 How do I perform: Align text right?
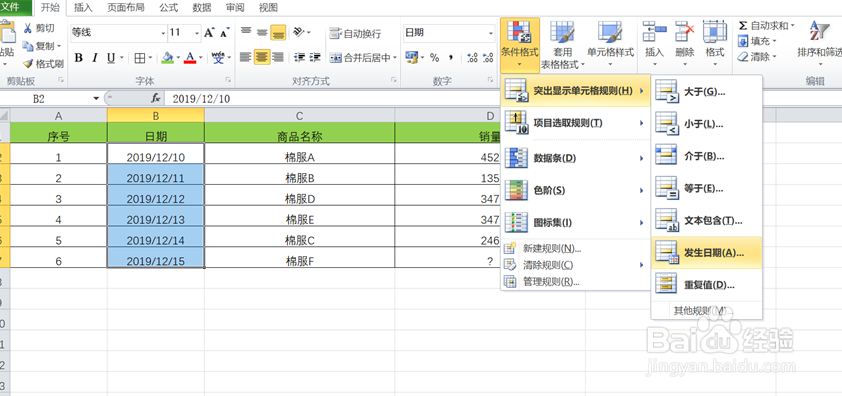click(x=278, y=57)
